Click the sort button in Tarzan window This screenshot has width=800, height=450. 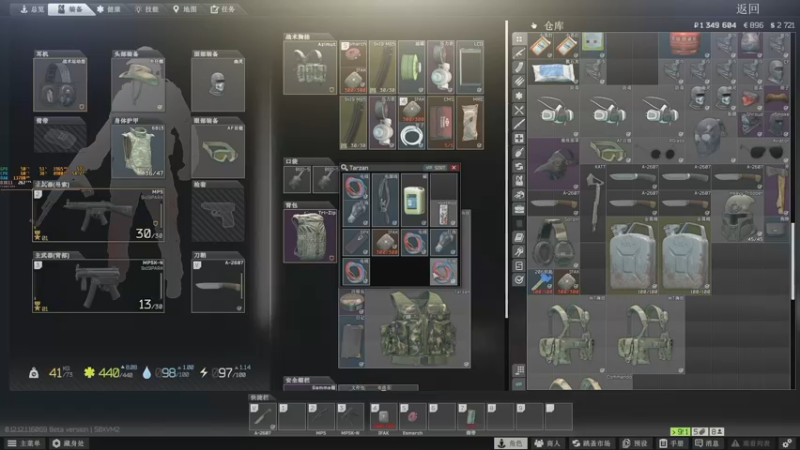point(436,167)
